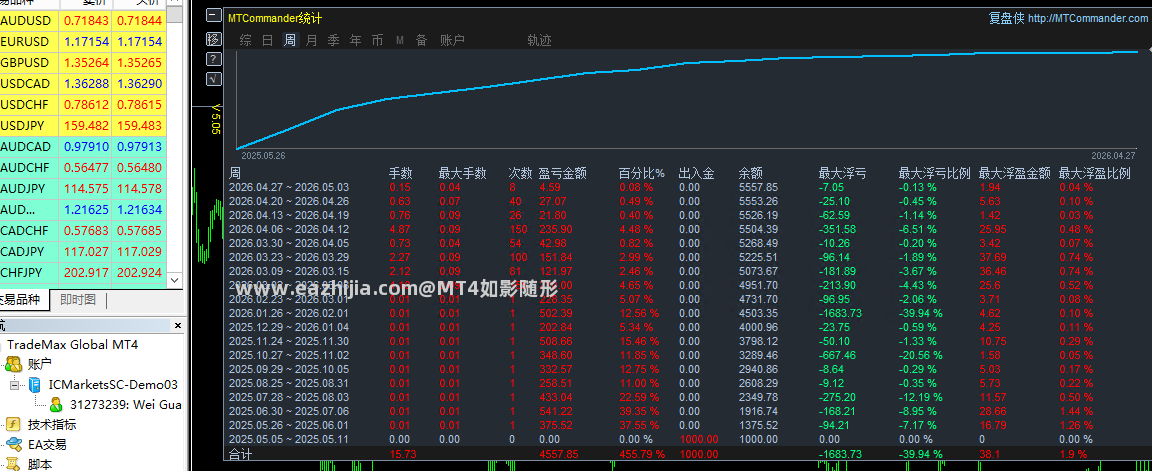Click the 技术指标 indicators icon

point(13,424)
